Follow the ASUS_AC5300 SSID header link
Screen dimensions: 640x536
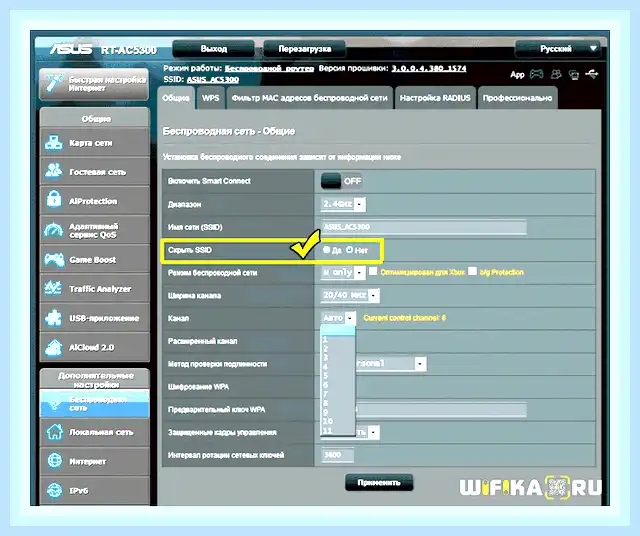pos(213,79)
